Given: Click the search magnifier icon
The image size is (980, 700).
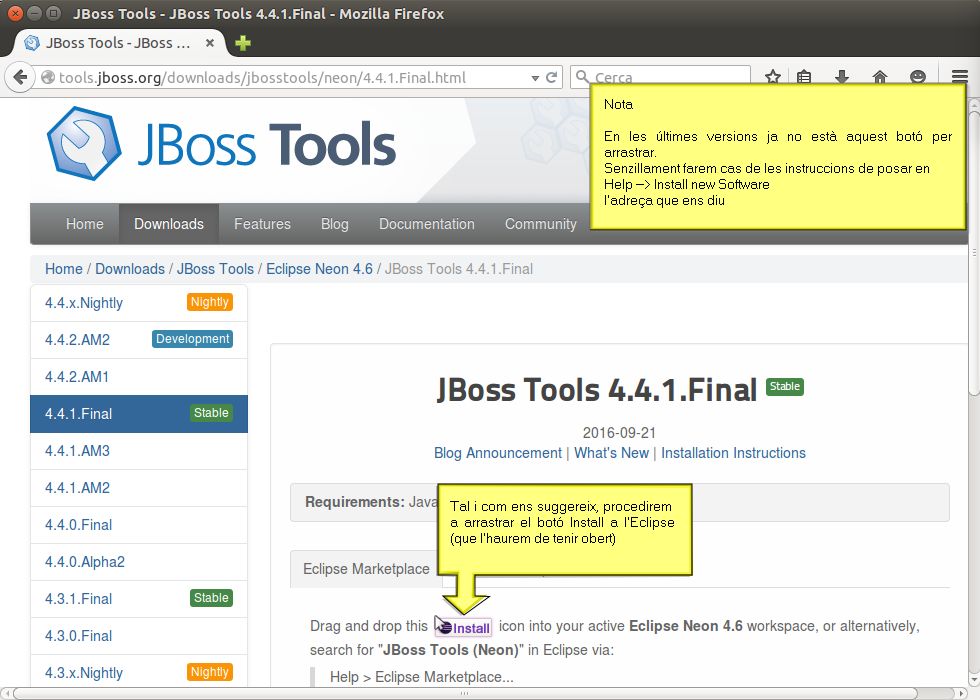Looking at the screenshot, I should (582, 77).
